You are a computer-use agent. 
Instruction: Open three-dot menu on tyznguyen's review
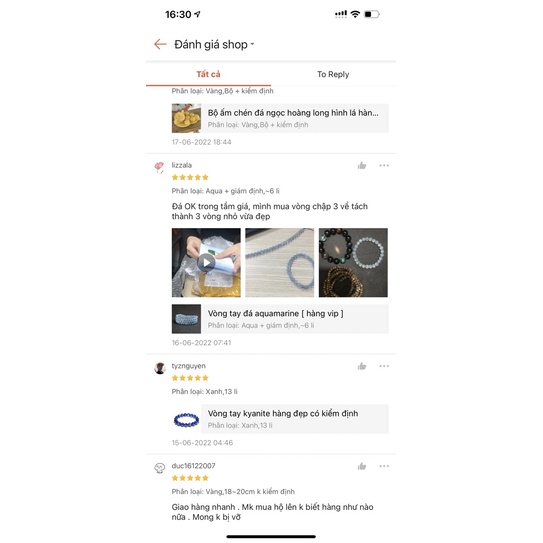(384, 366)
